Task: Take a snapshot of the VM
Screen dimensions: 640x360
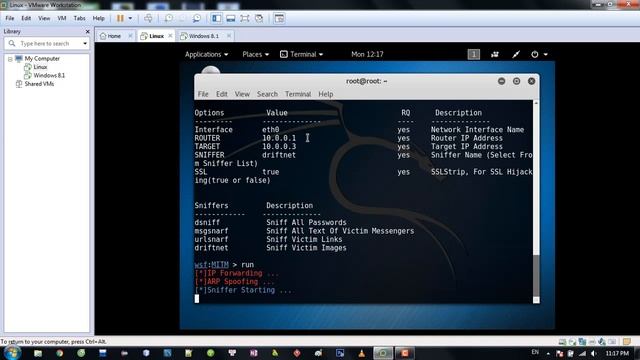Action: point(168,18)
